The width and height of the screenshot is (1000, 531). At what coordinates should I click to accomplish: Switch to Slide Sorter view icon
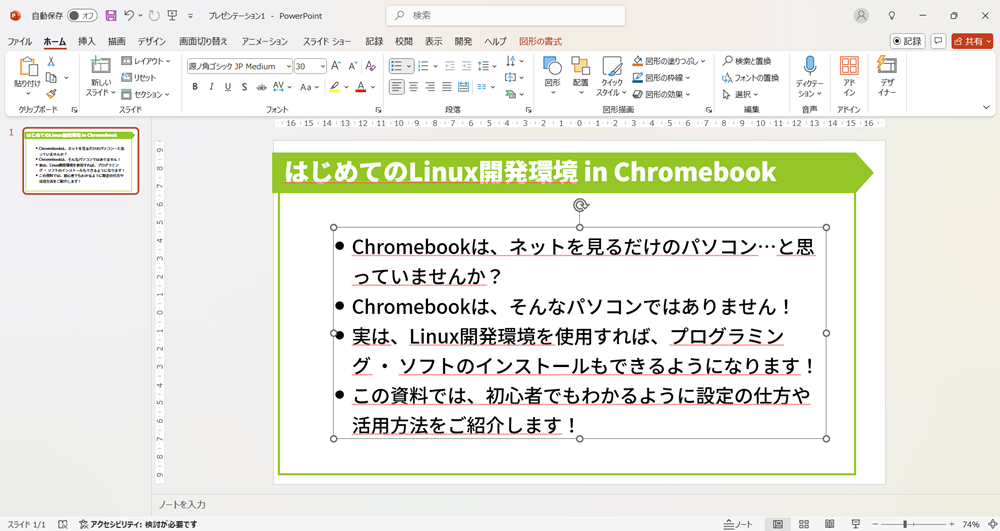coord(803,524)
